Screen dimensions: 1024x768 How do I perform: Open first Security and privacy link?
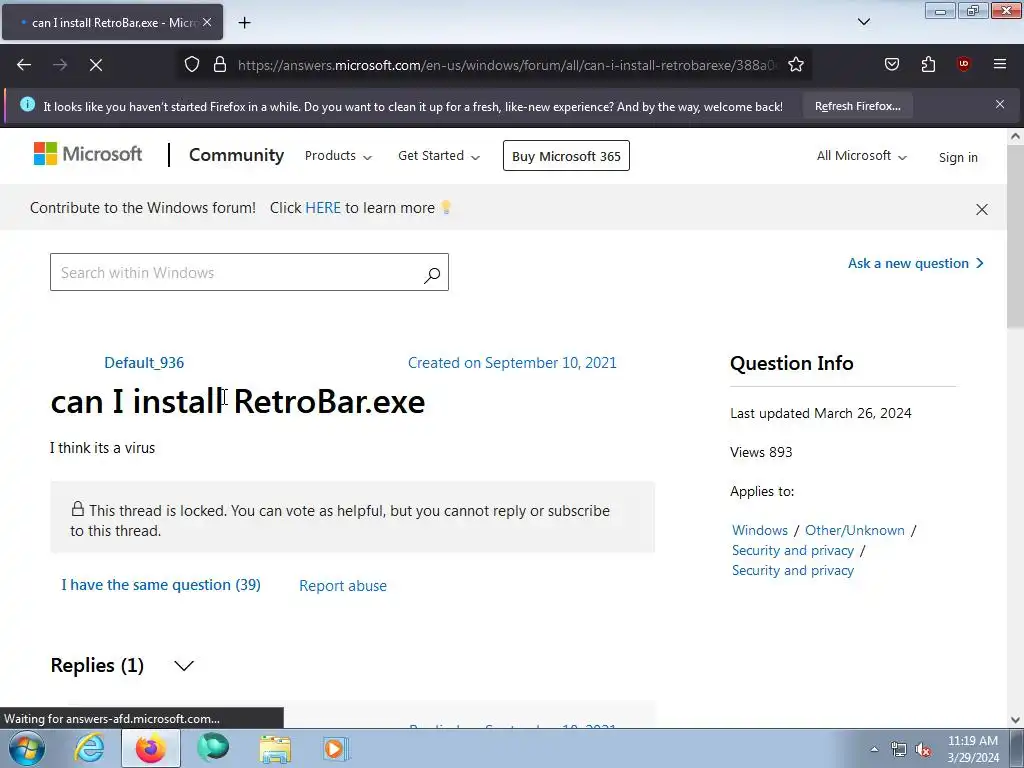click(x=793, y=551)
